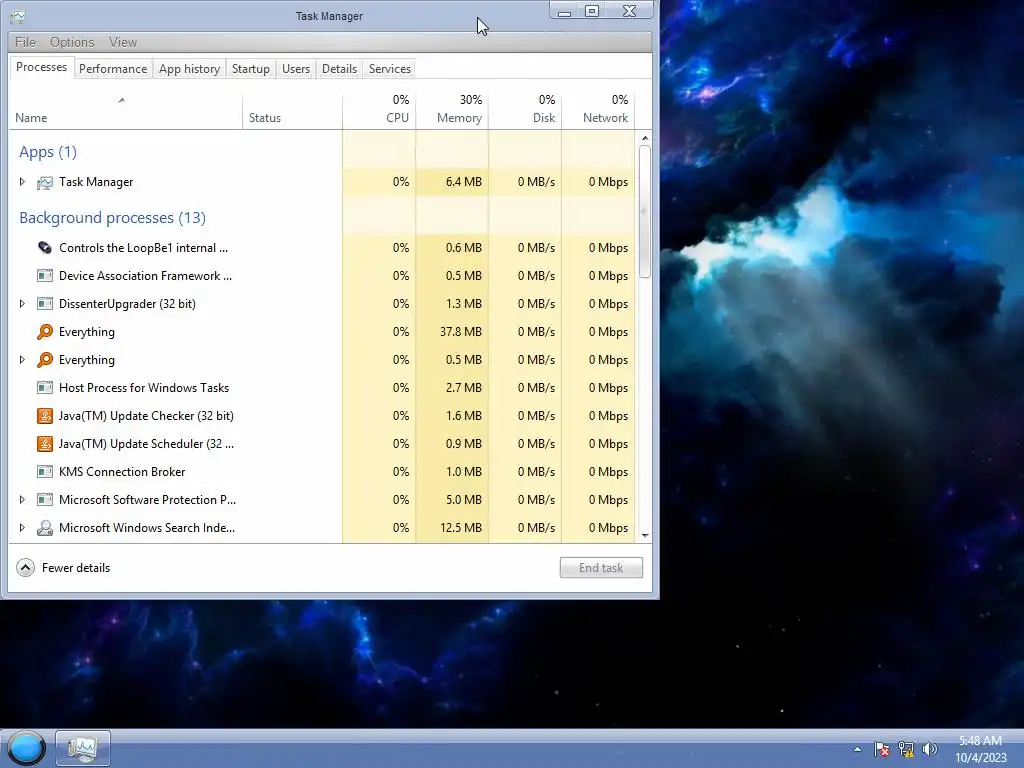The width and height of the screenshot is (1024, 768).
Task: Select 'Host Process for Windows Tasks' text
Action: click(144, 388)
